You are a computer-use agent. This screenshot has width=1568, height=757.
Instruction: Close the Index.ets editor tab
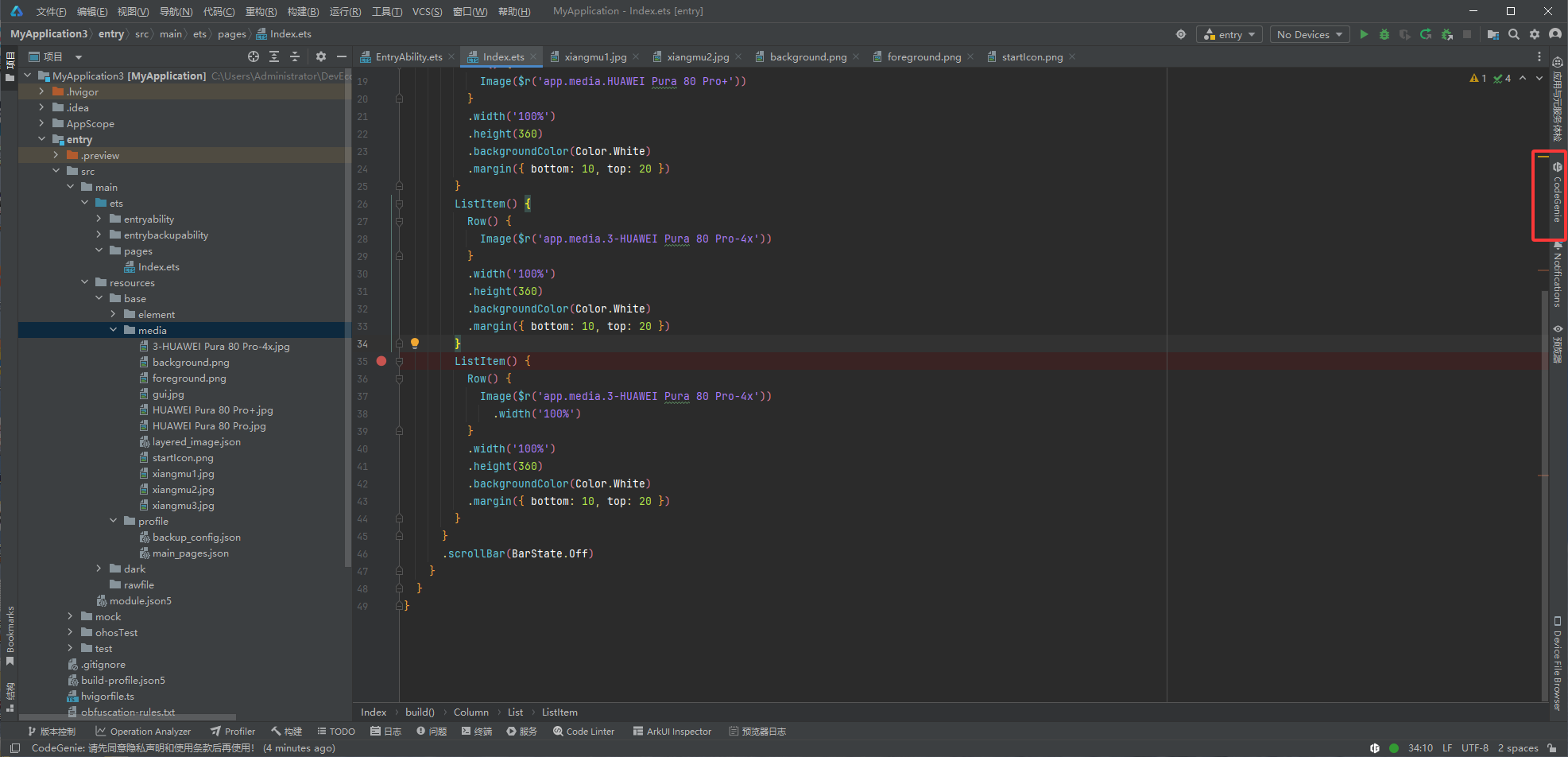533,56
